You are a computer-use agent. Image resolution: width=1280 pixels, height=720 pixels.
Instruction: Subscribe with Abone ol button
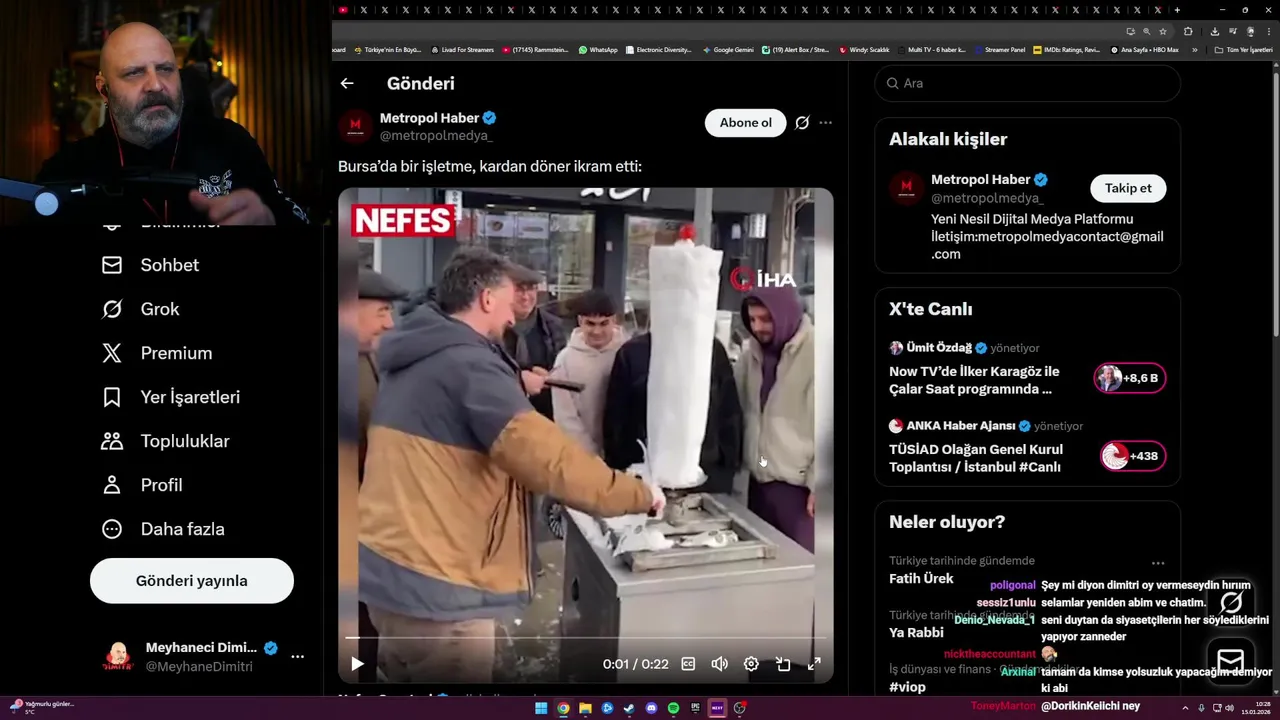tap(746, 123)
